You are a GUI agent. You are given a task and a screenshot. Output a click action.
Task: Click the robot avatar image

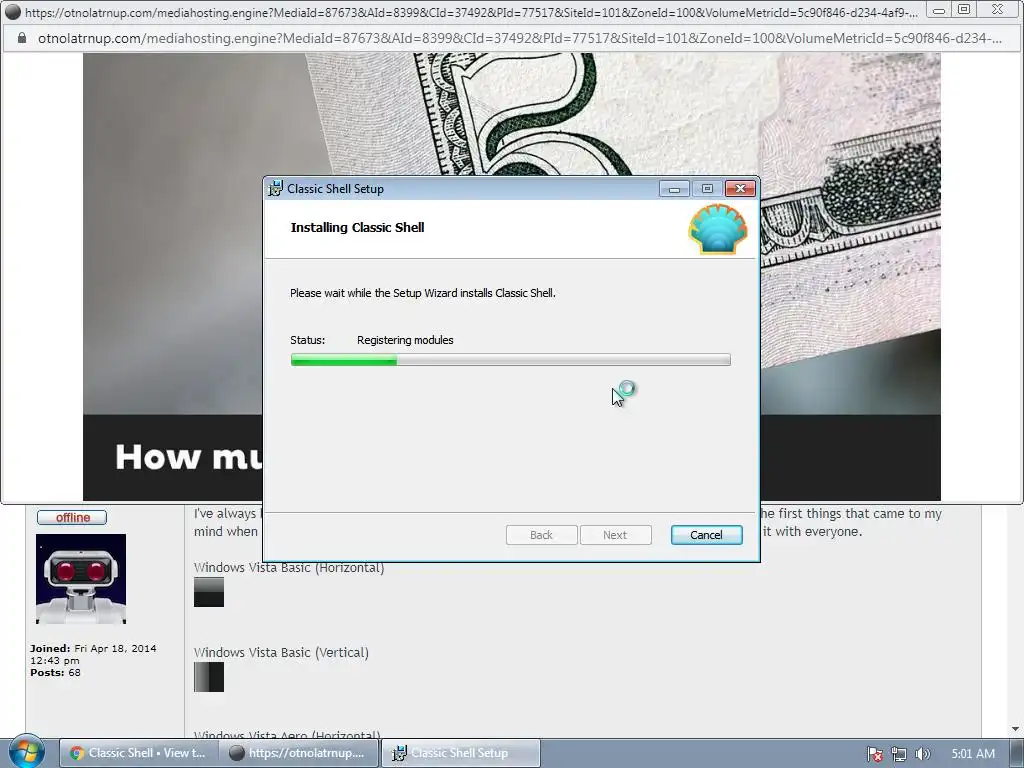(81, 579)
